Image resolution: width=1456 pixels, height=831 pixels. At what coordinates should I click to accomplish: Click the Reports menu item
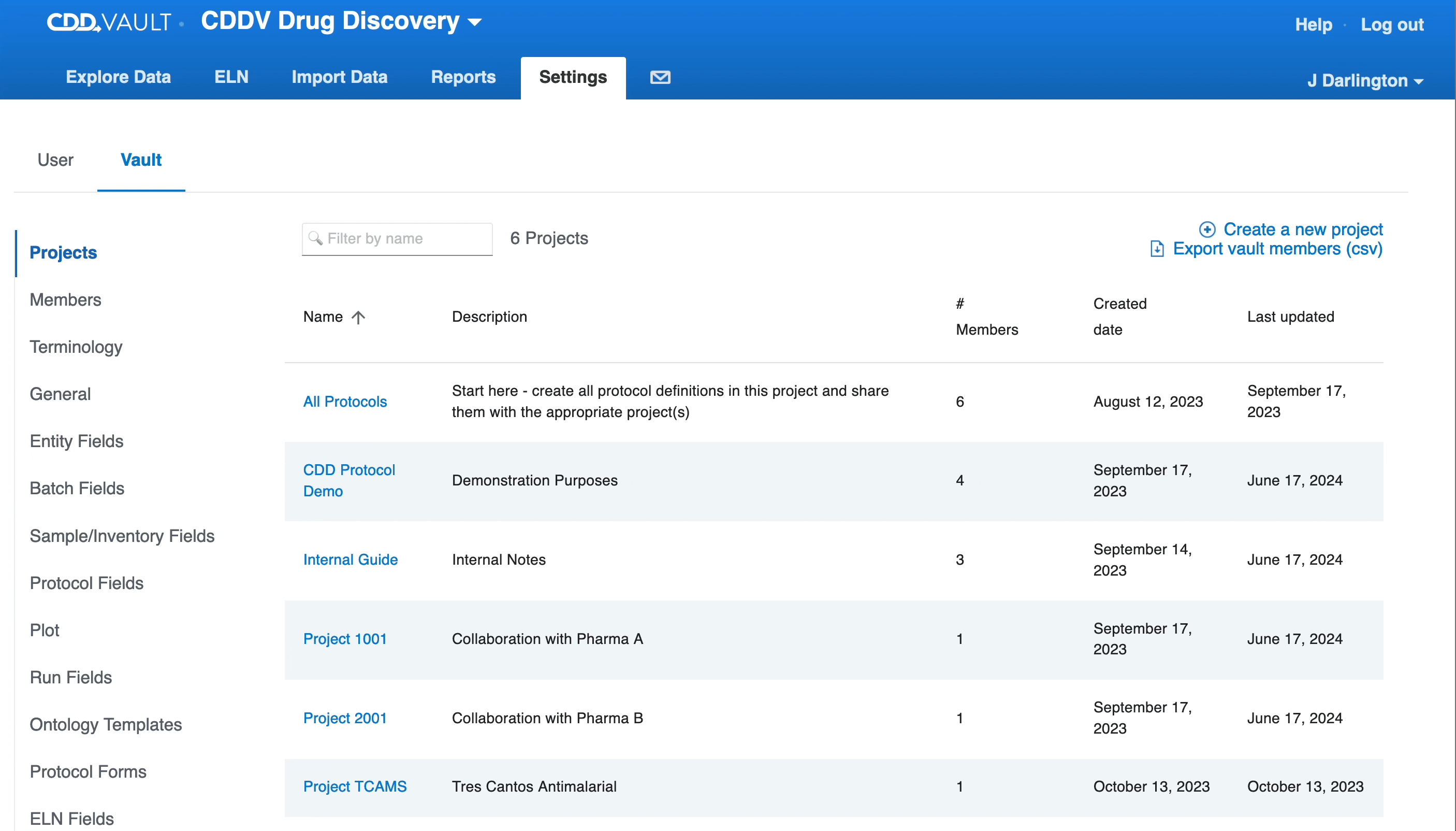[x=463, y=77]
